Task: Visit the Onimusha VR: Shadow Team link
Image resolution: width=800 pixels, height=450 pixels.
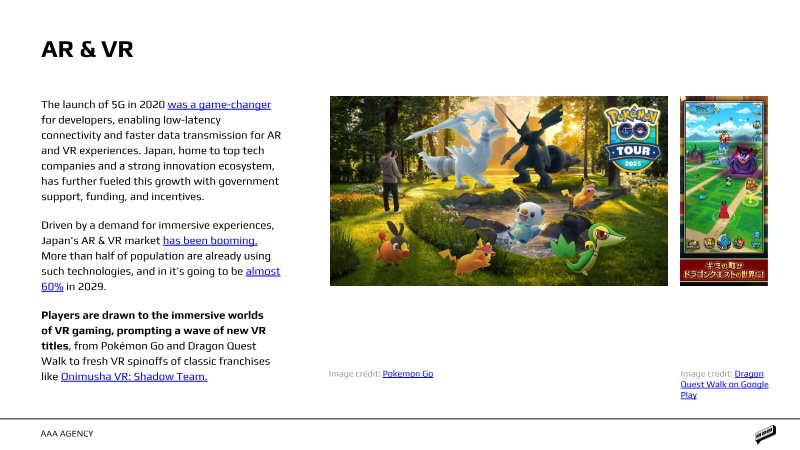Action: click(134, 377)
